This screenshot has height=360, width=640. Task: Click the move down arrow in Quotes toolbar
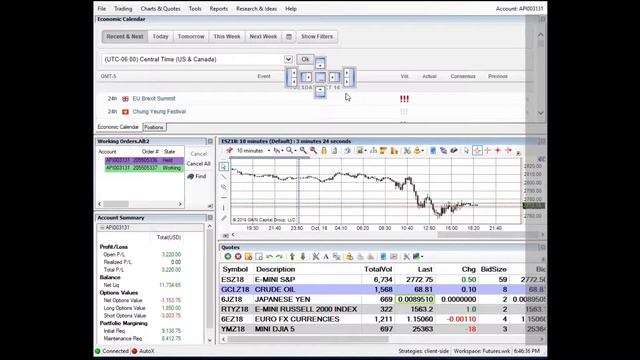(x=303, y=256)
